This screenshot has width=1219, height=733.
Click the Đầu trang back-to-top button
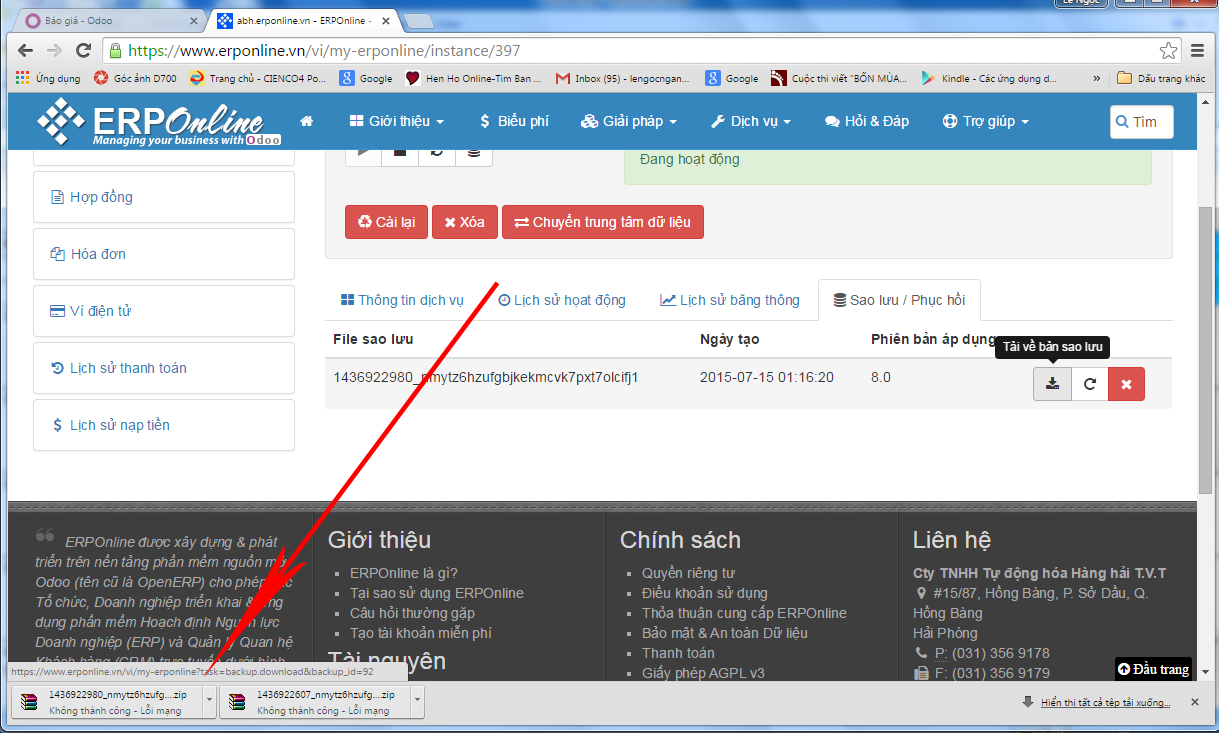[1154, 669]
